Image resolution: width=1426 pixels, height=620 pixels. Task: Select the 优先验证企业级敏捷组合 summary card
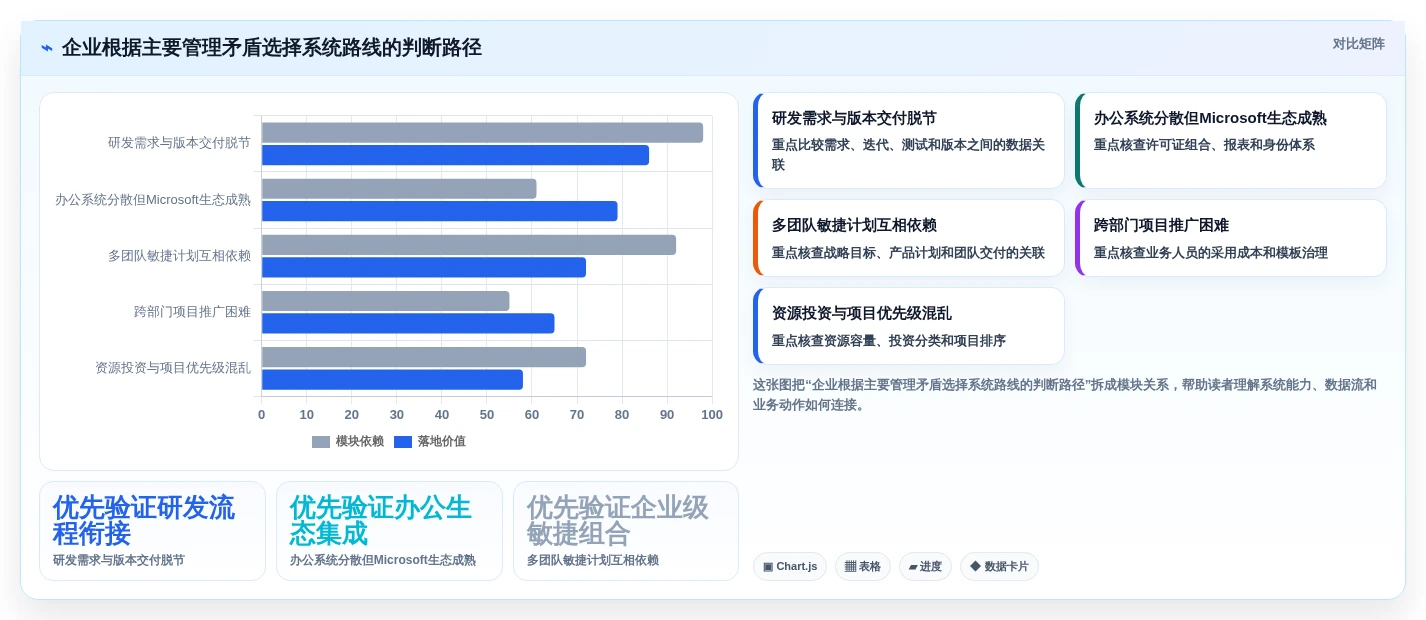pyautogui.click(x=626, y=531)
